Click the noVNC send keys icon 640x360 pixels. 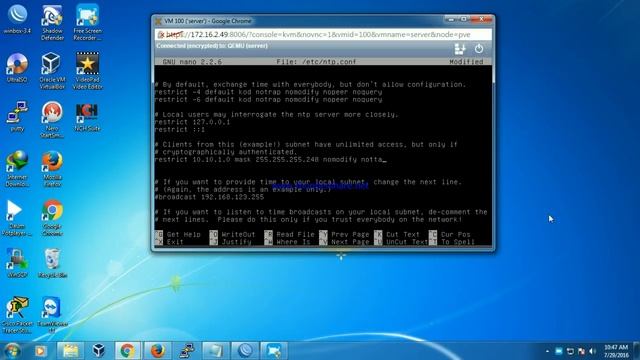(460, 49)
